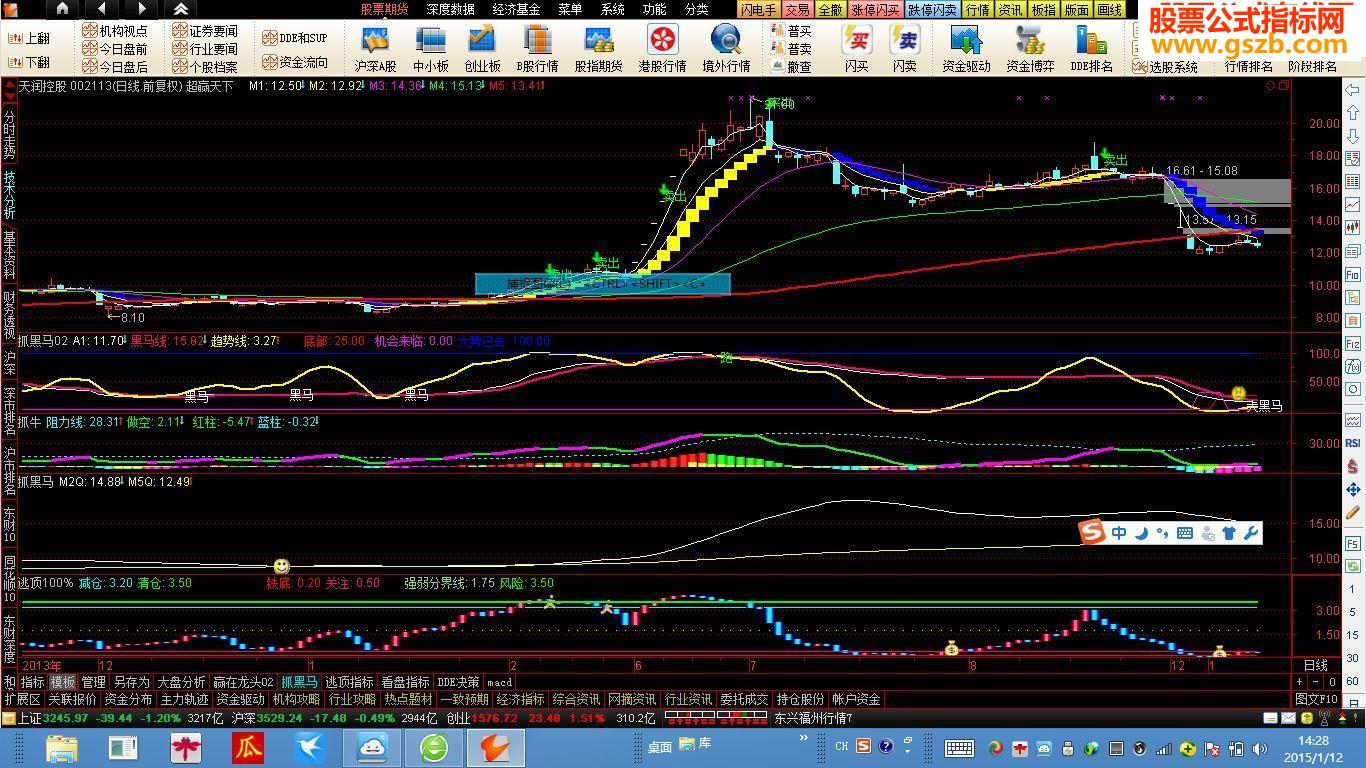
Task: Open 深度数据 menu
Action: tap(451, 9)
